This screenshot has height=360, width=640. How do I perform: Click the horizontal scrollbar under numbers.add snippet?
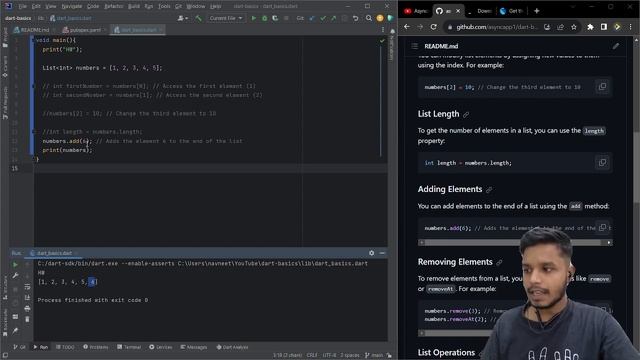pyautogui.click(x=515, y=242)
